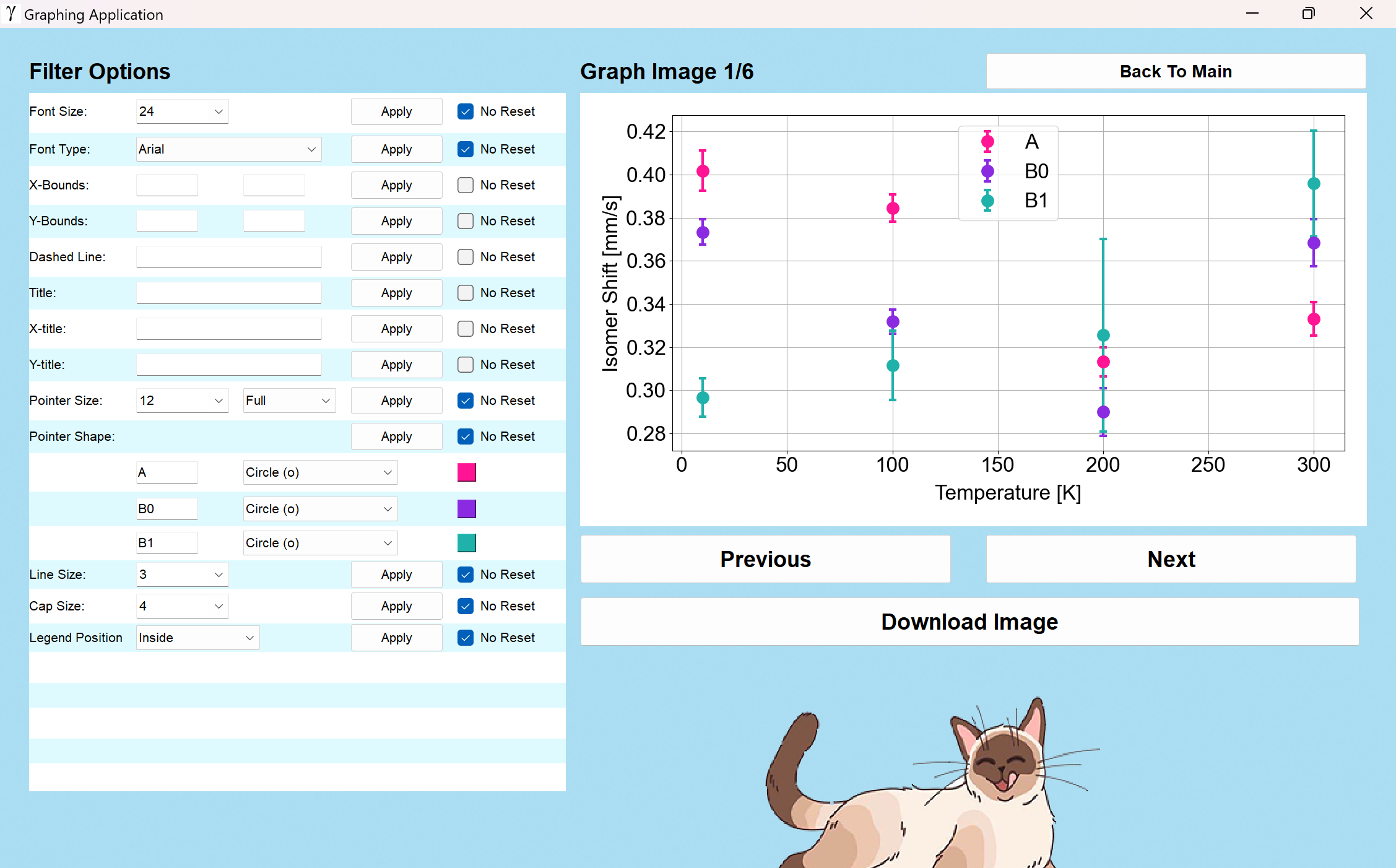Screen dimensions: 1396x868
Task: Uncheck No Reset for Line Size
Action: point(465,575)
